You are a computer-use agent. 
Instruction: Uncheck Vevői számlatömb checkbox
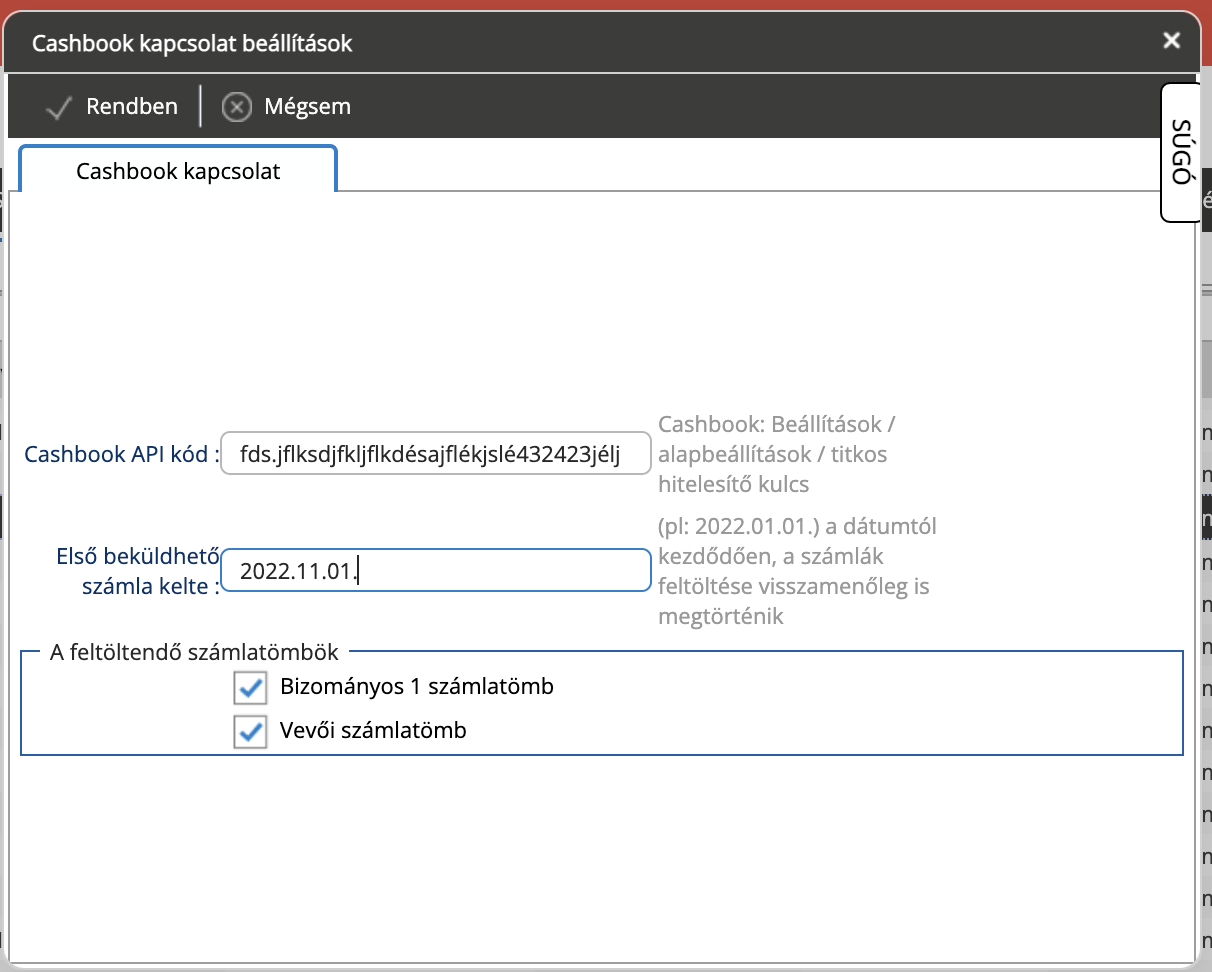(250, 731)
